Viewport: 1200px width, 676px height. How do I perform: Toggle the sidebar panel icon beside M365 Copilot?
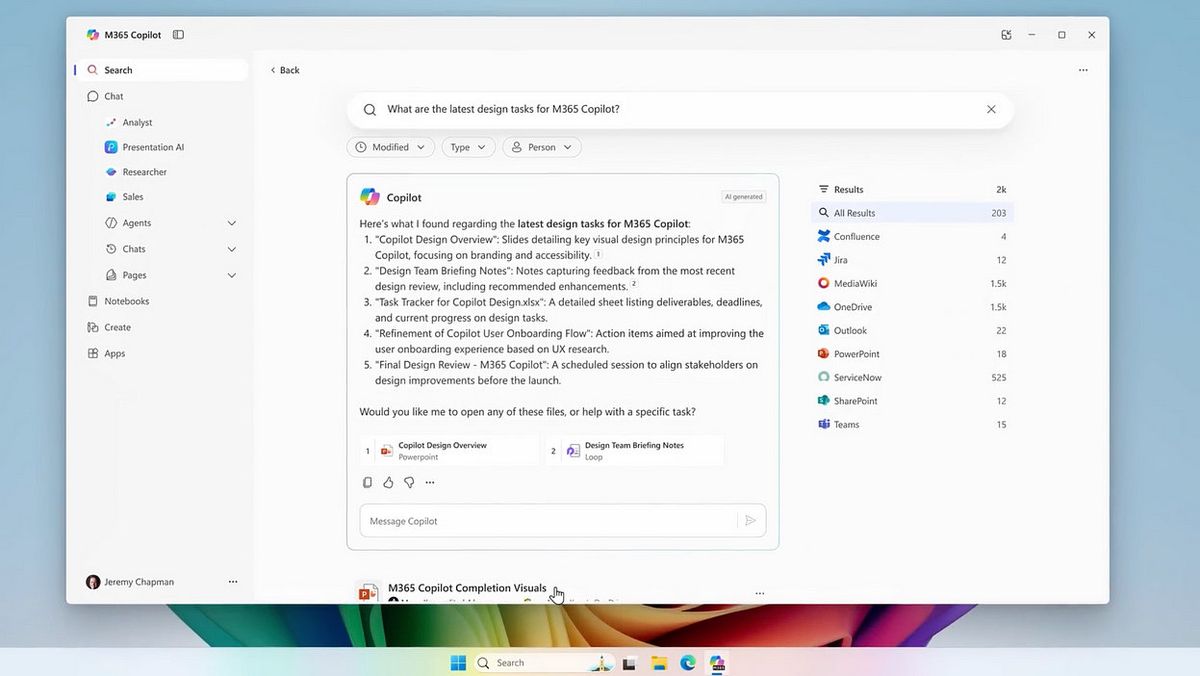(178, 35)
